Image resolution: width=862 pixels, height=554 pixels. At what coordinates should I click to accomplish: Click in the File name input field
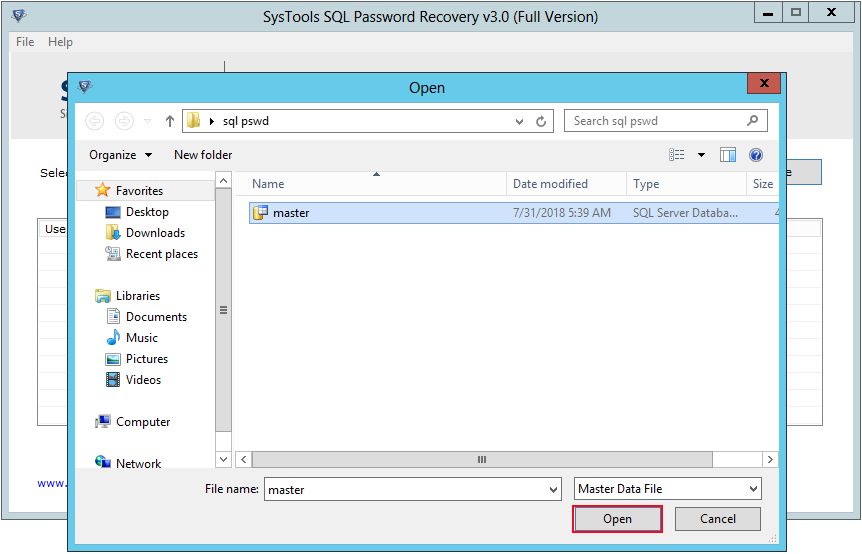(x=406, y=489)
